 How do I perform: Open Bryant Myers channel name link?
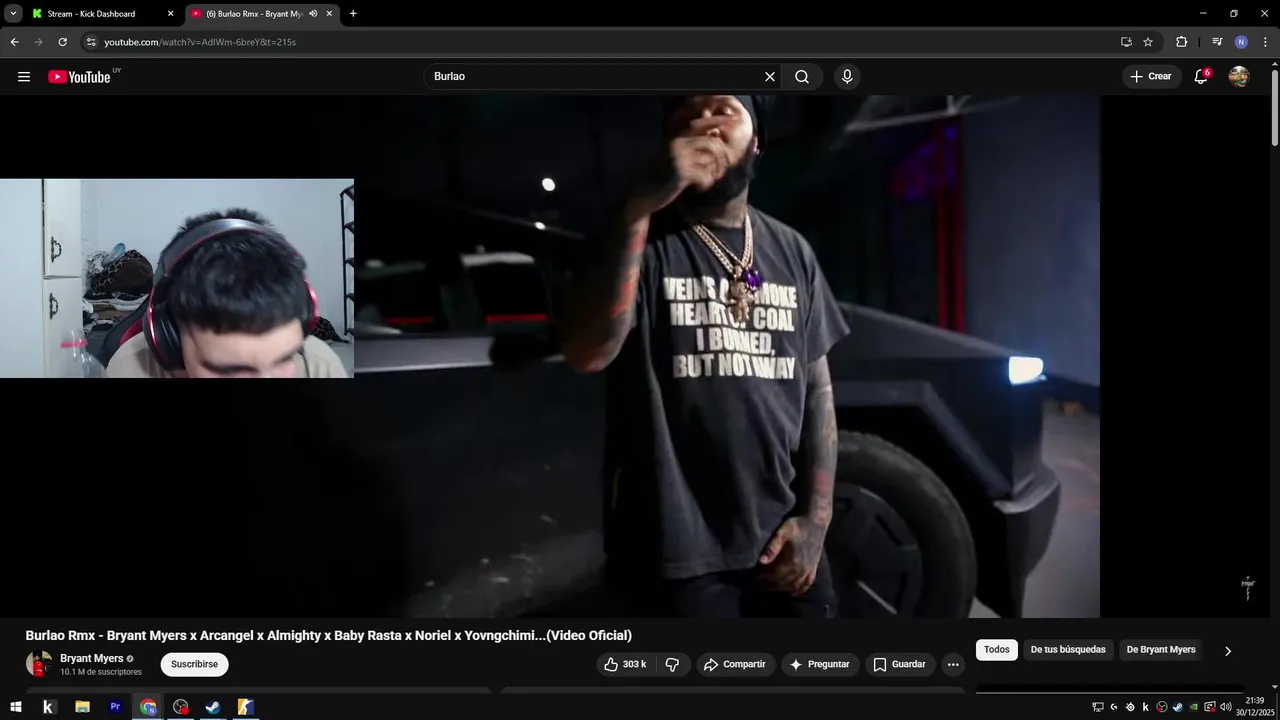coord(92,658)
